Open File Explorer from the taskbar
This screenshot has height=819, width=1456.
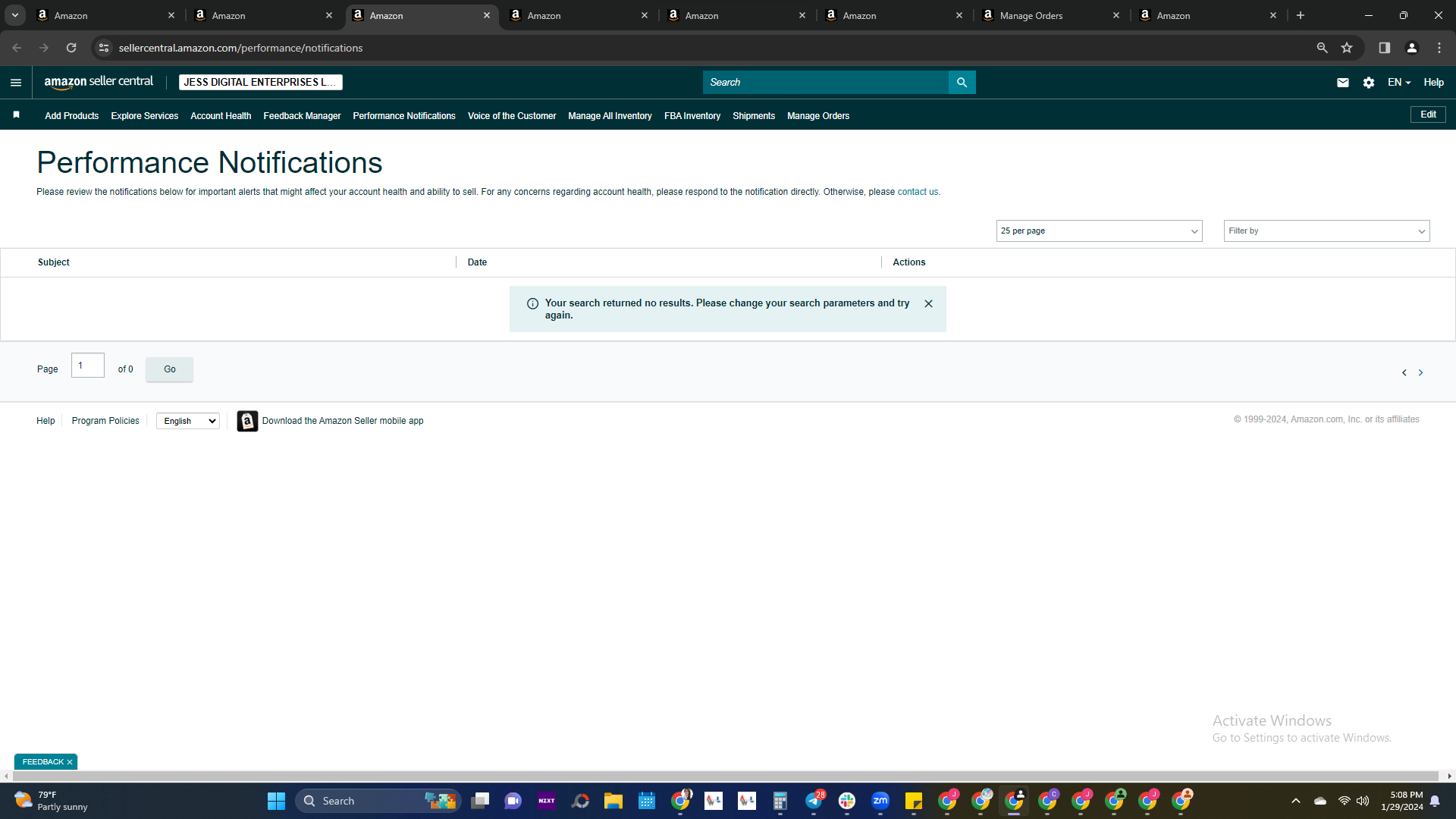[x=613, y=801]
